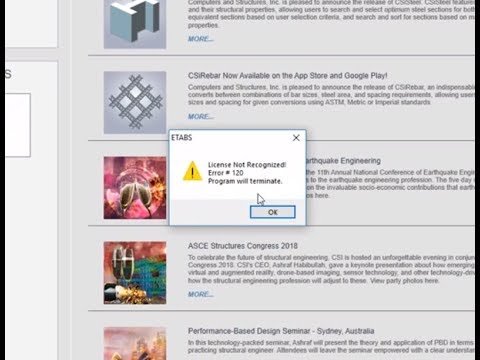Open MORE link under ASCE Structures Congress
This screenshot has width=480, height=360.
pos(201,294)
